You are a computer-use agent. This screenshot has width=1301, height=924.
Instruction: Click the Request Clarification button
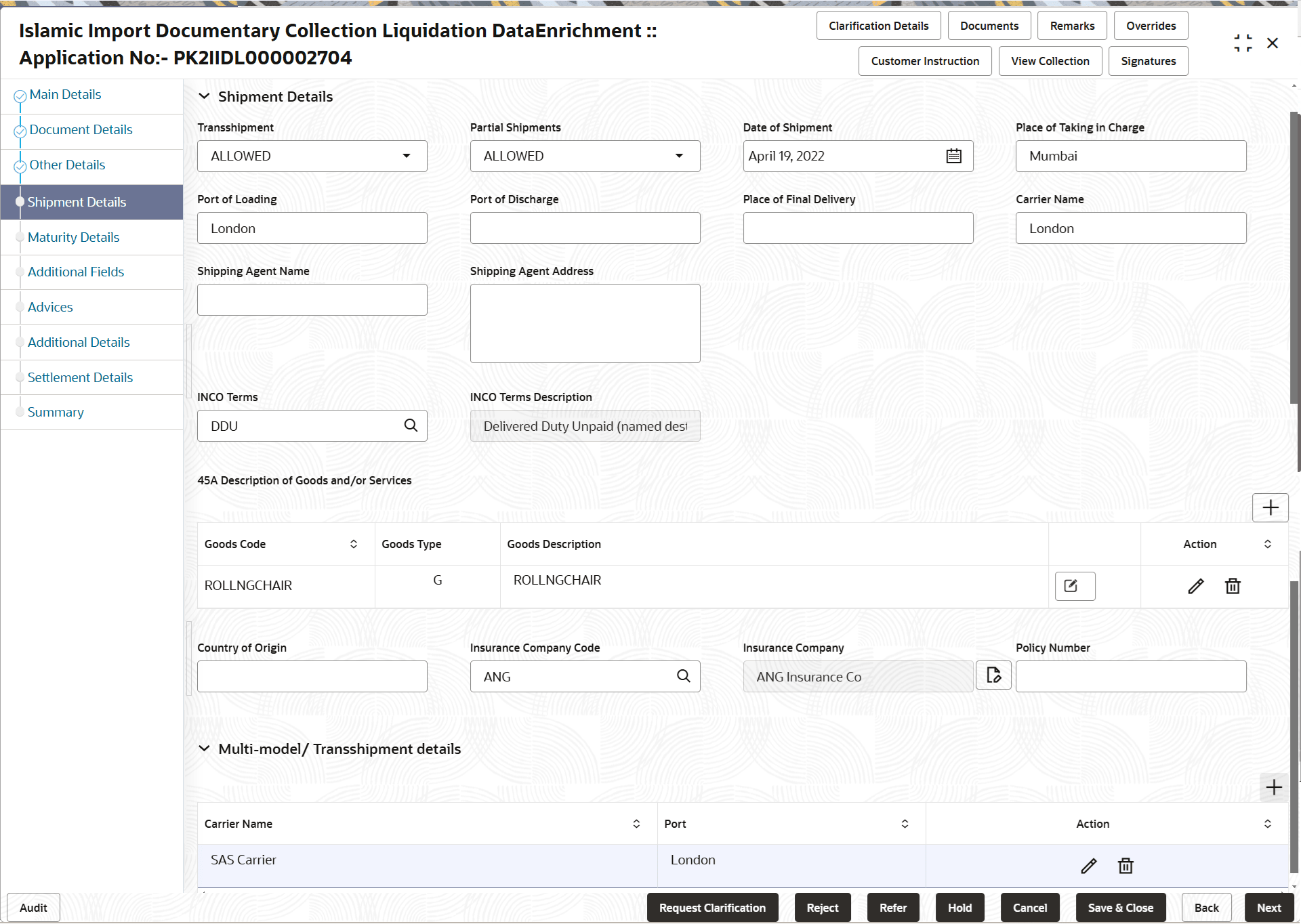(712, 907)
